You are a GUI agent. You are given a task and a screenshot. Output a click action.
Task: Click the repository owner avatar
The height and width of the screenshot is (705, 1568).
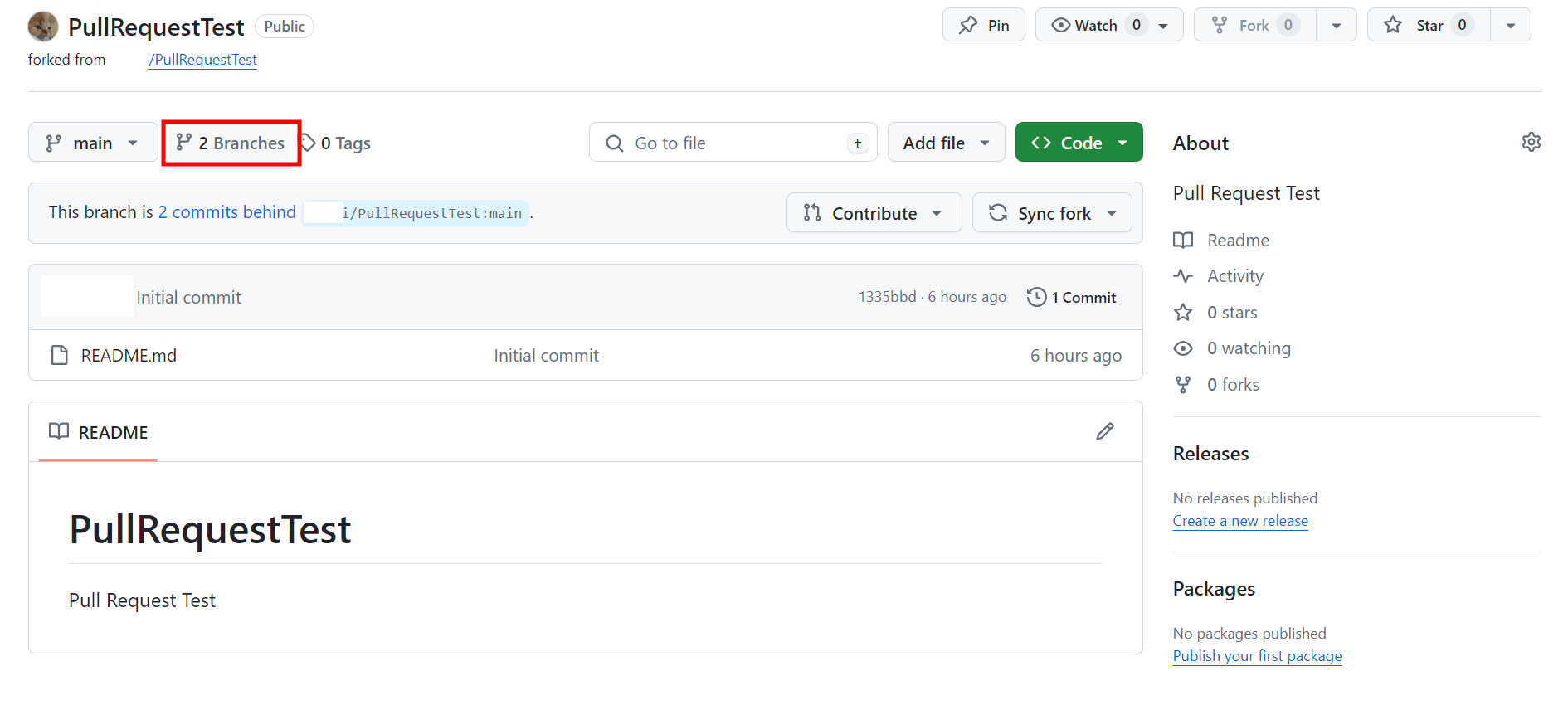pos(43,27)
